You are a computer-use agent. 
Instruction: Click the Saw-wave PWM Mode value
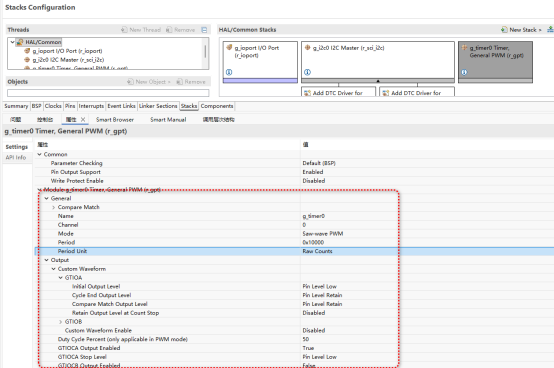click(323, 233)
